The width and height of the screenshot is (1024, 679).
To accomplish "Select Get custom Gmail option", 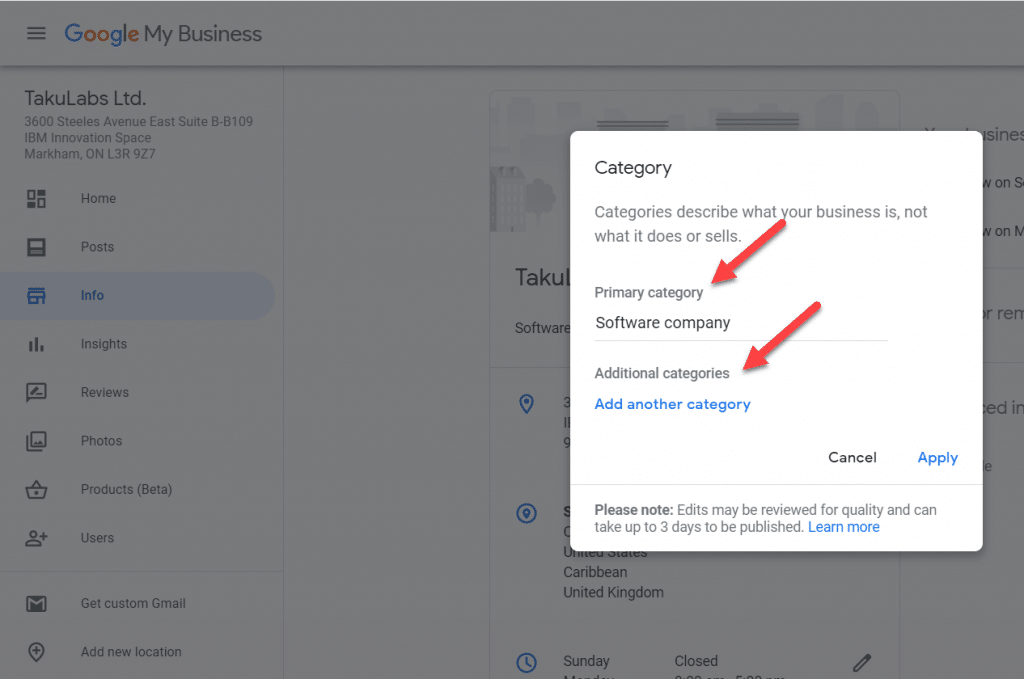I will point(133,603).
